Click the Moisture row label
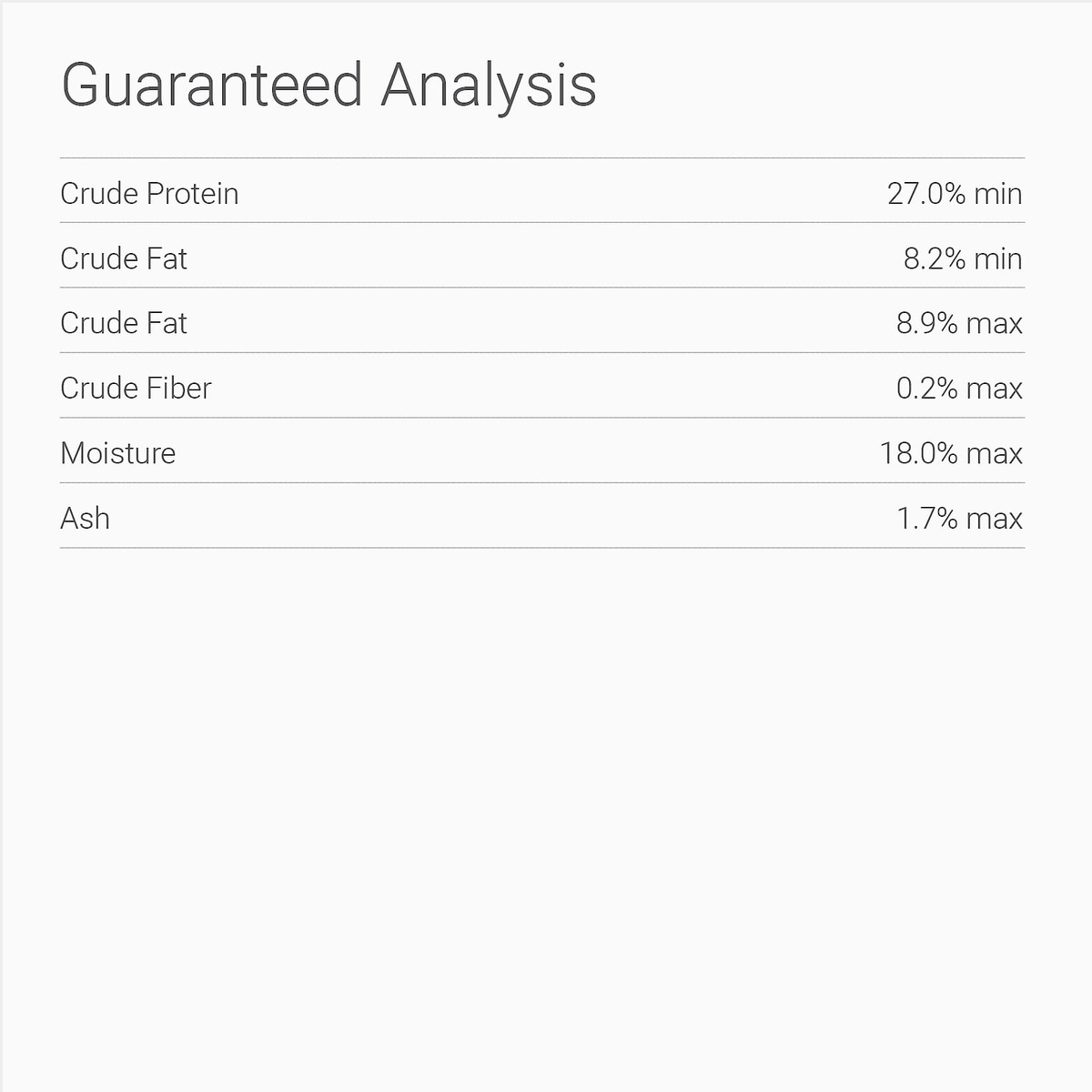 [x=118, y=453]
